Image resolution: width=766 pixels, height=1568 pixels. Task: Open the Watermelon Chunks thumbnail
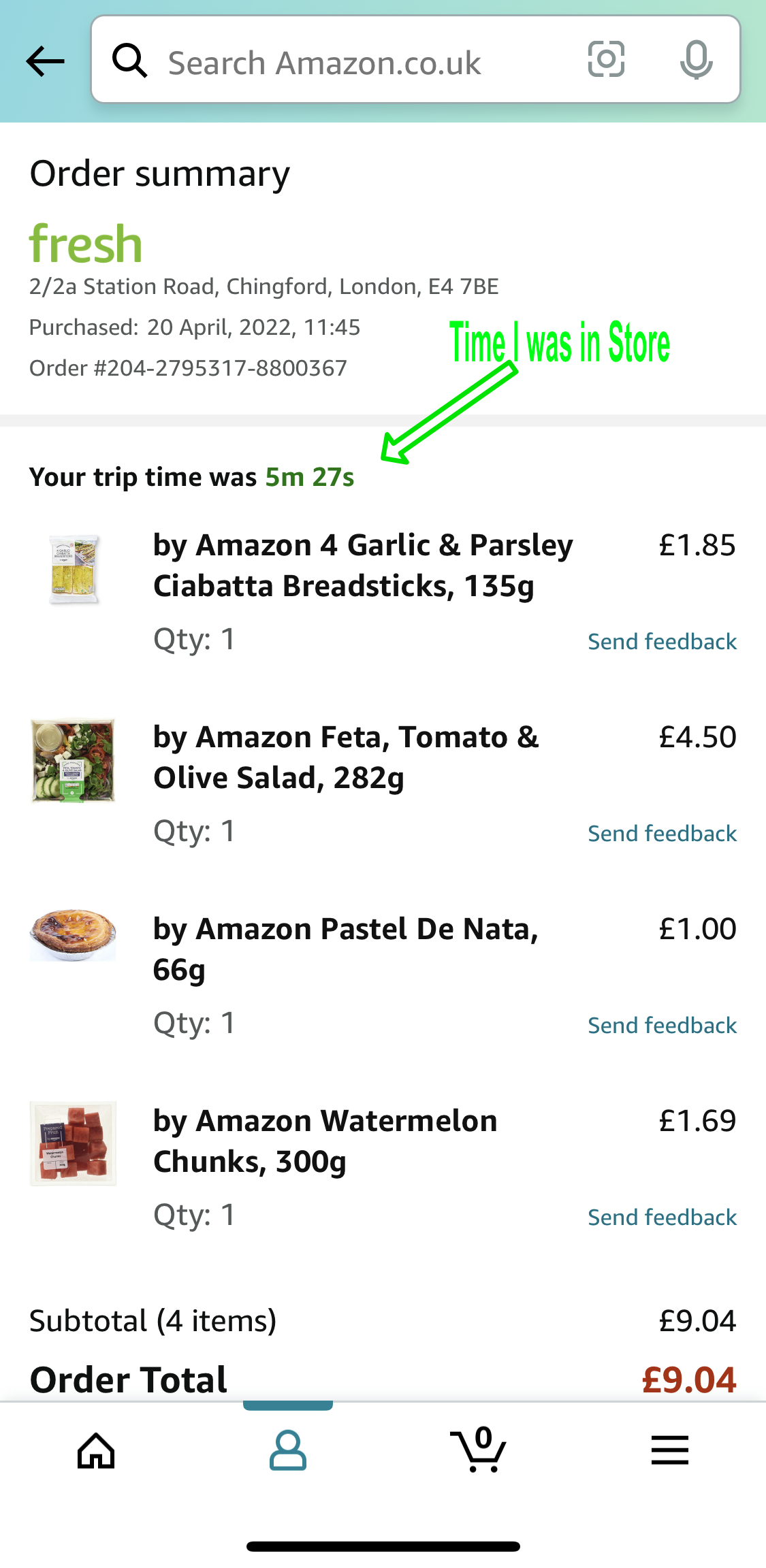(x=74, y=1143)
